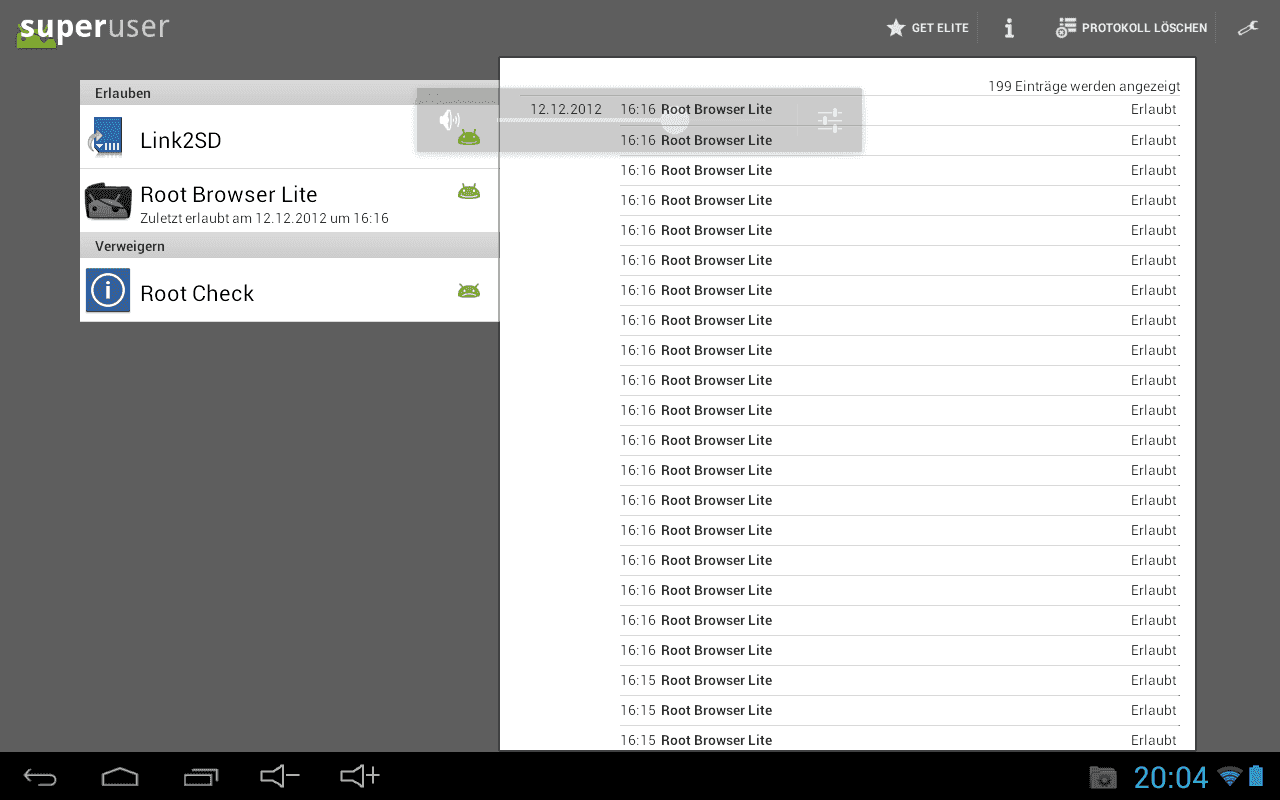Click '199 Einträge werden angezeigt' text
This screenshot has width=1280, height=800.
click(x=1084, y=87)
